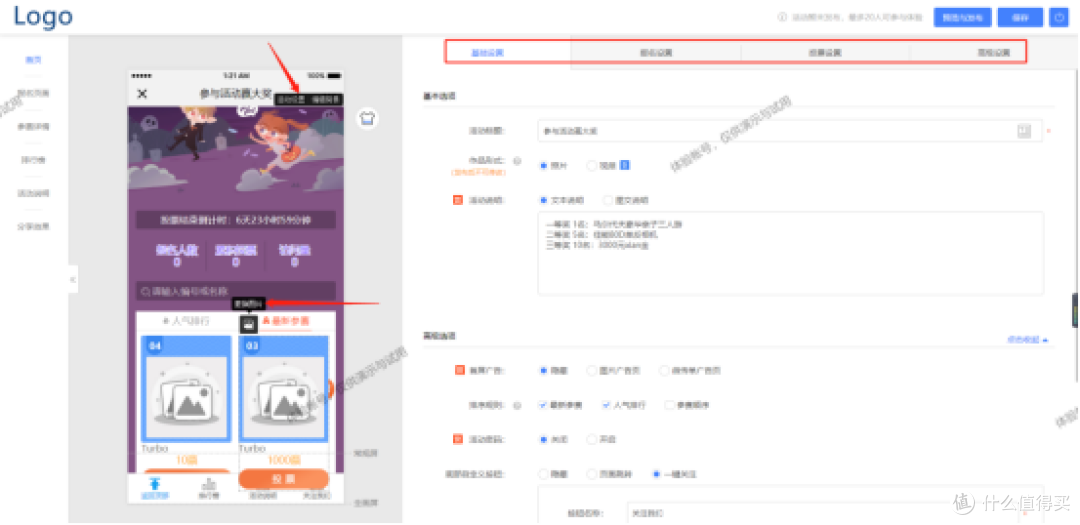The width and height of the screenshot is (1080, 525).
Task: Choose one-click follow for bottom custom button
Action: [656, 474]
